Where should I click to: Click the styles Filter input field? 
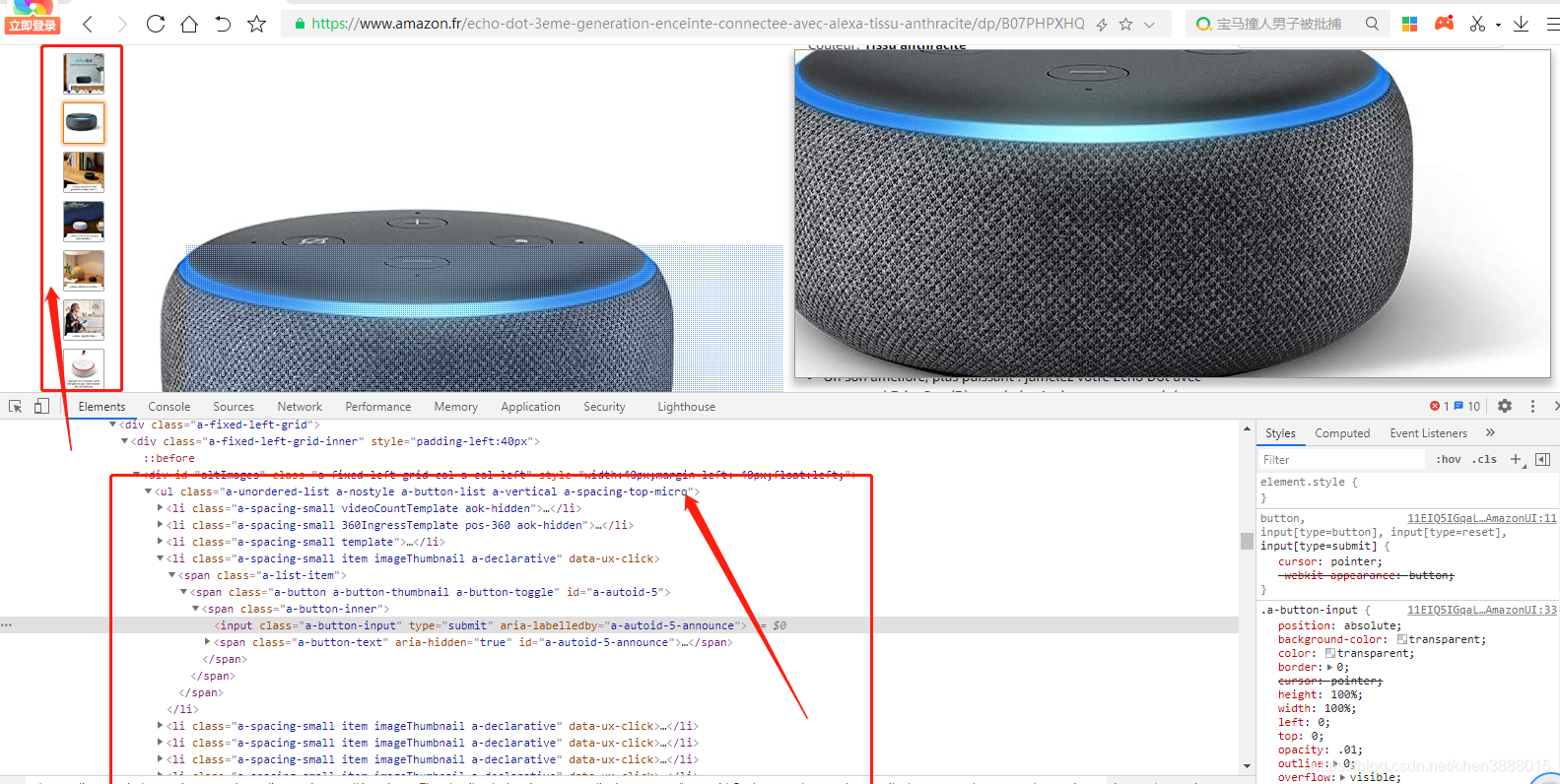click(1340, 460)
